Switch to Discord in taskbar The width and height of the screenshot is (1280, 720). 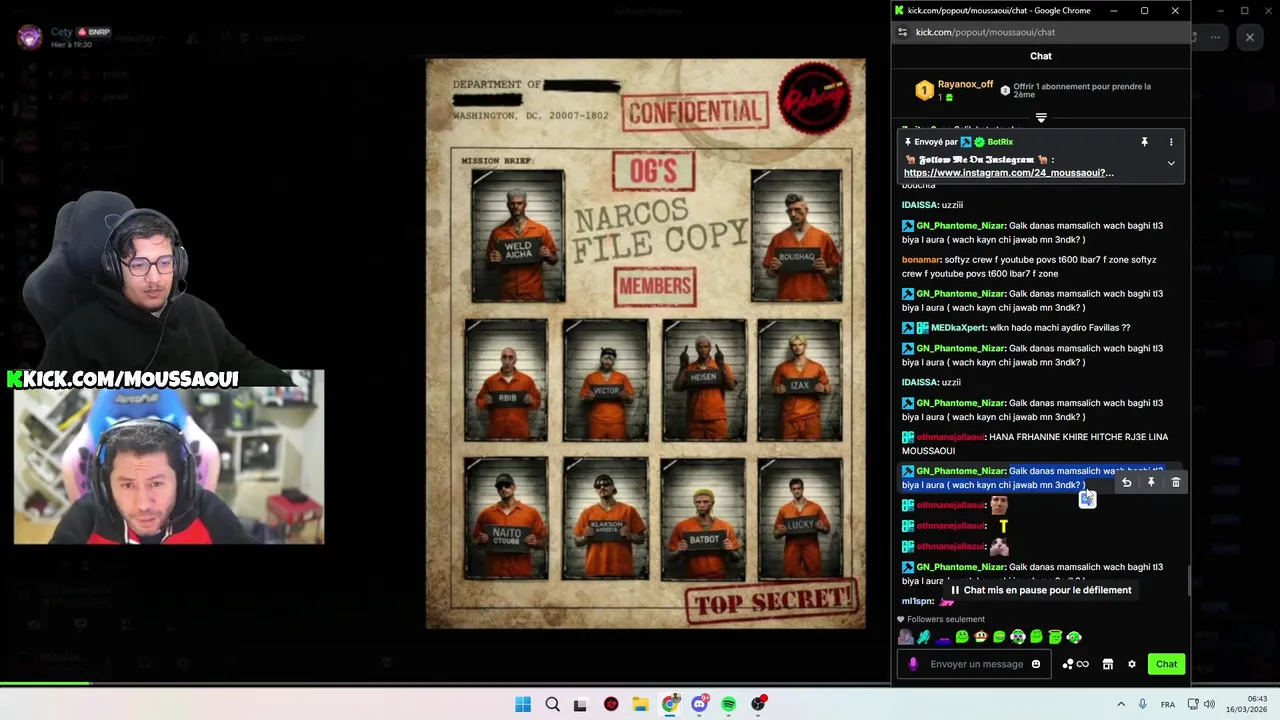700,704
